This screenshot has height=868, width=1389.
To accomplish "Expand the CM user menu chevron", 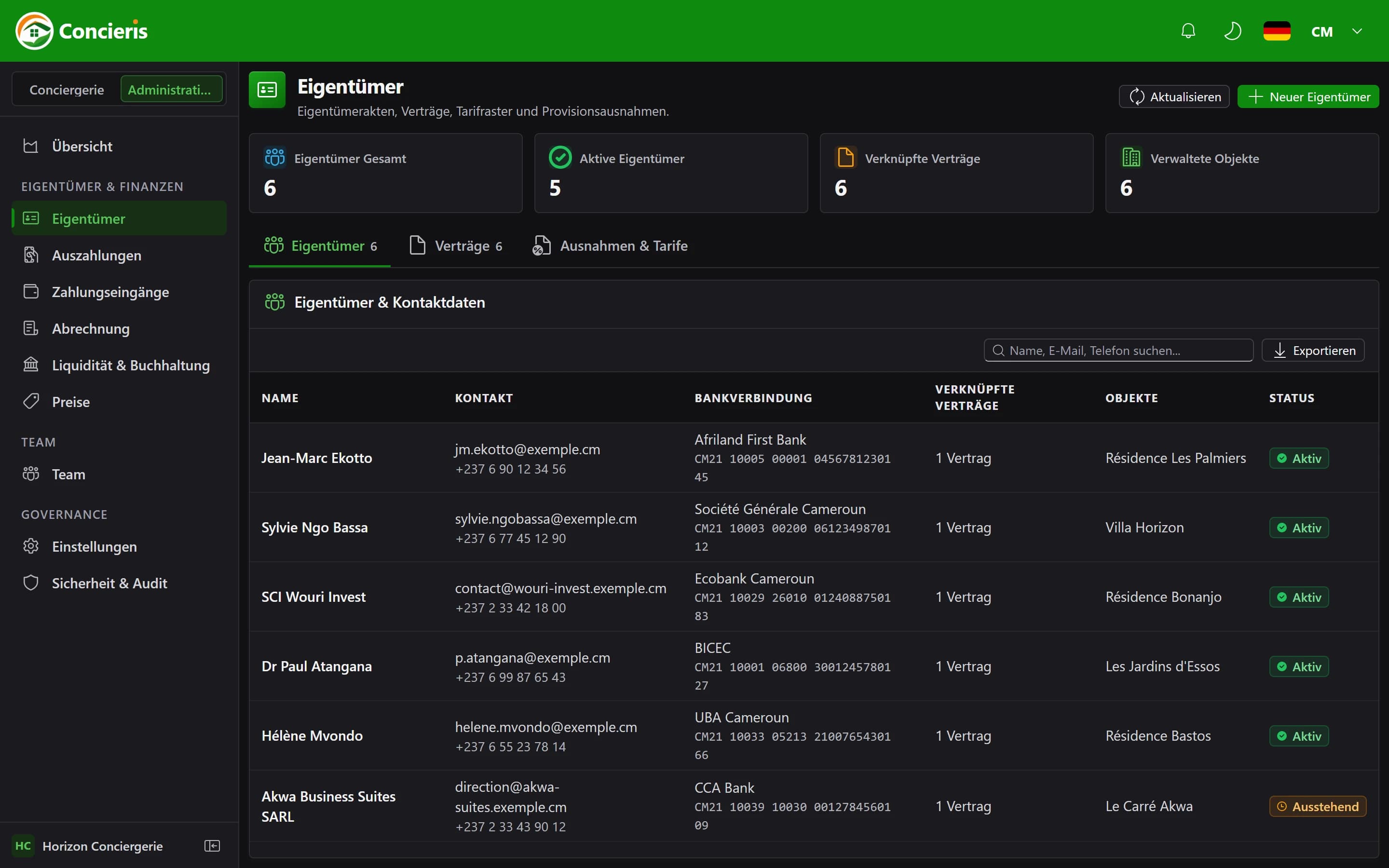I will pos(1357,31).
